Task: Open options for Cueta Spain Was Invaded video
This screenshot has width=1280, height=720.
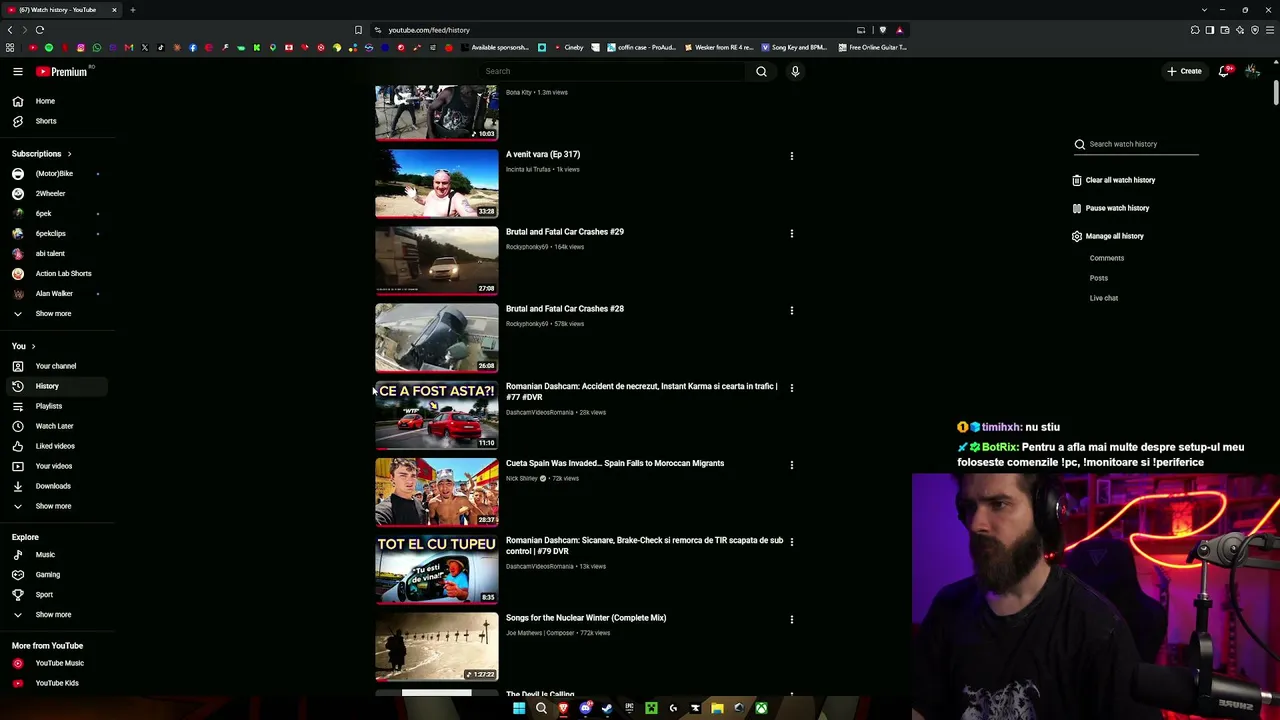Action: pyautogui.click(x=792, y=465)
